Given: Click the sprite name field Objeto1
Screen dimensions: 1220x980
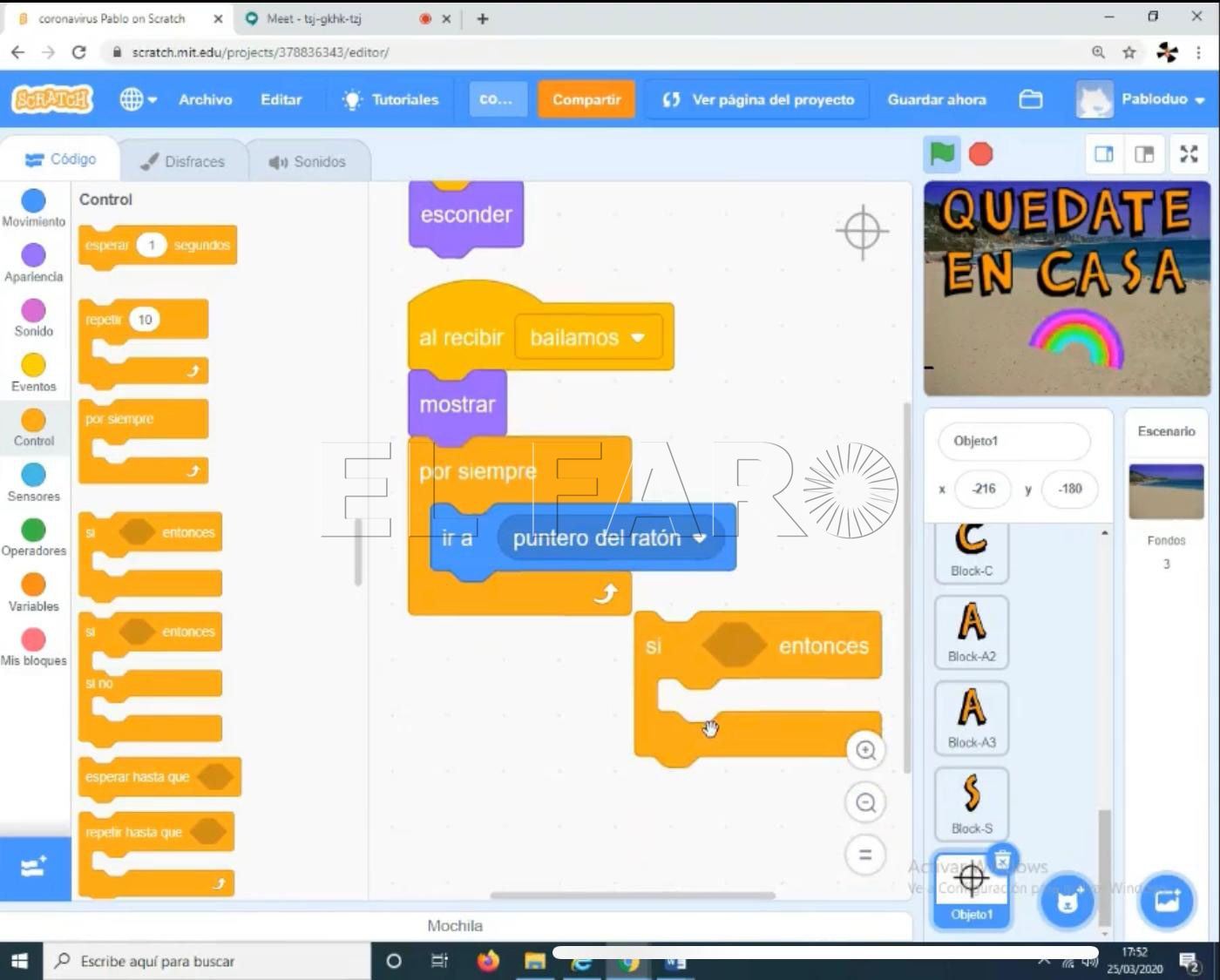Looking at the screenshot, I should (1014, 441).
